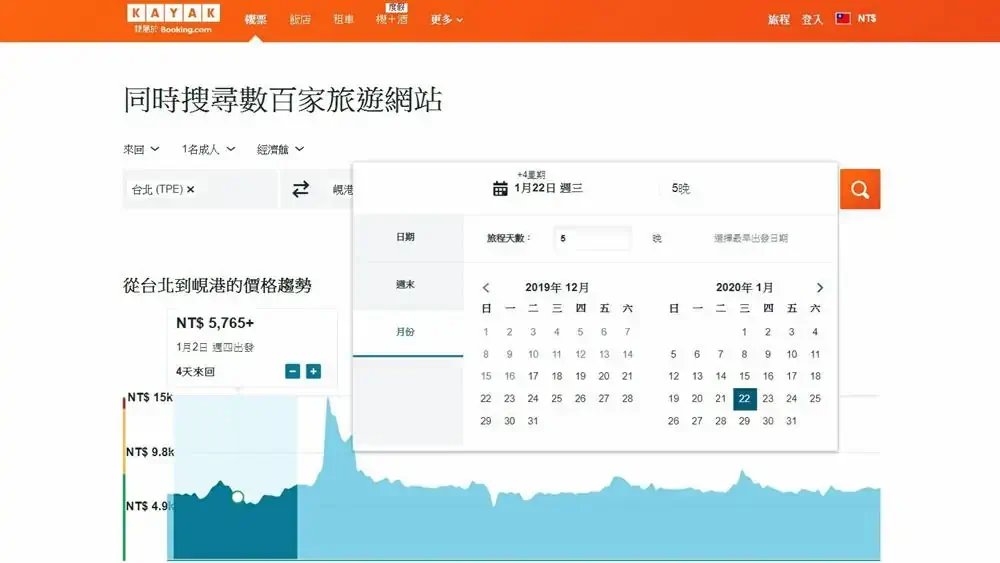Click the swap origin and destination arrows
Screen dimensions: 1000x563
click(300, 189)
